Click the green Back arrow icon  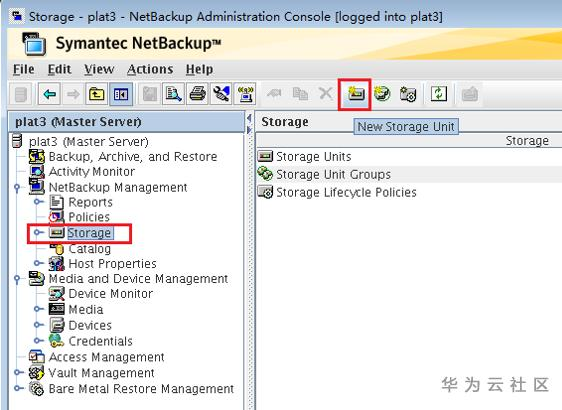point(49,94)
